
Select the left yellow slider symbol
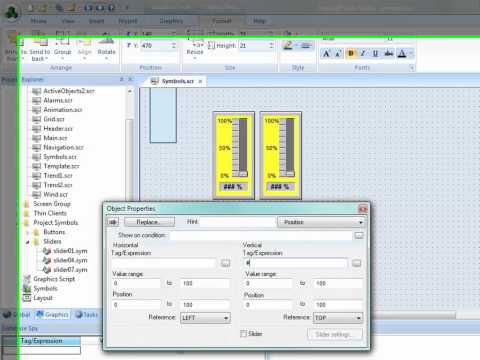pos(234,155)
